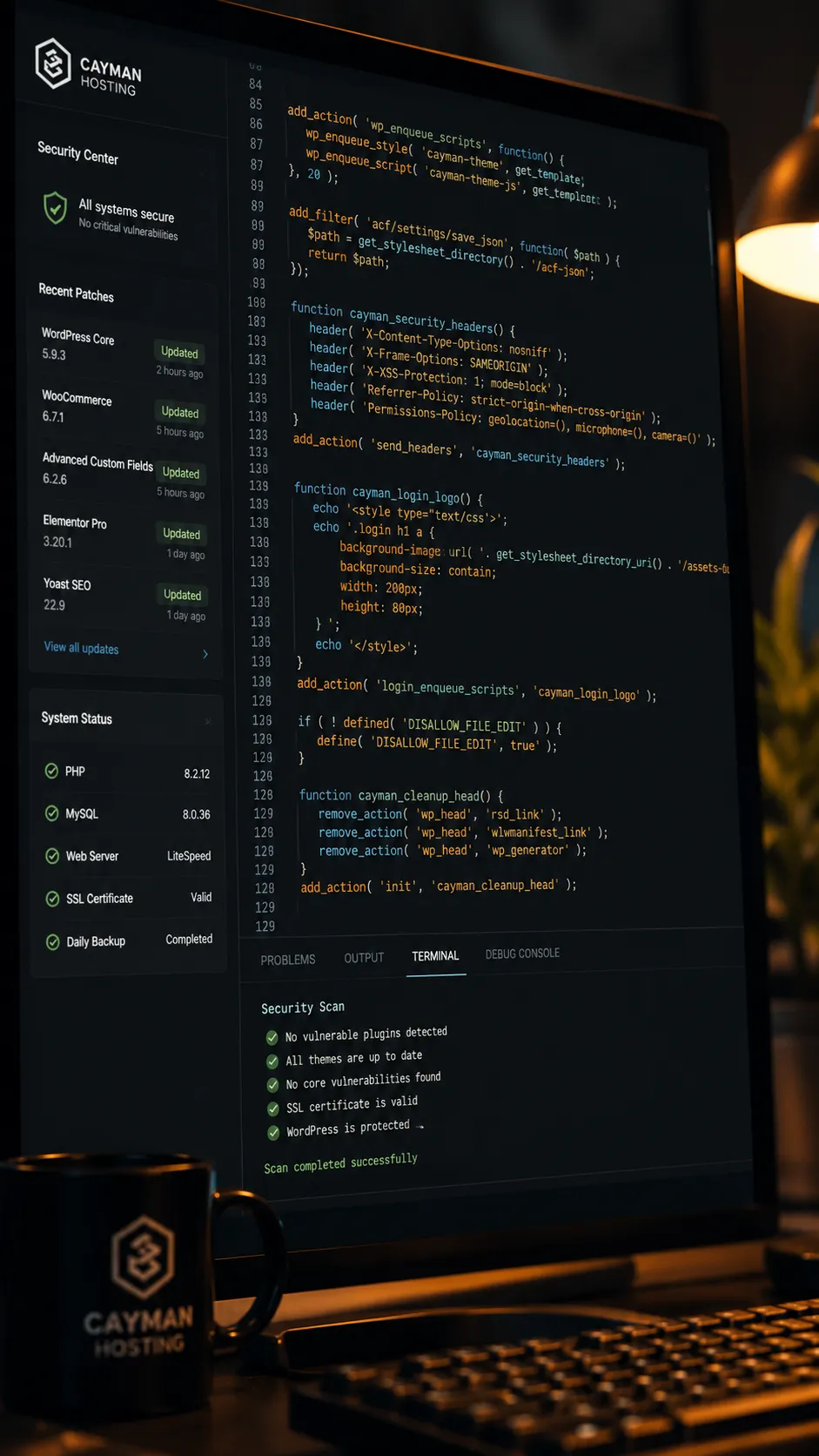
Task: Click the green shield All systems secure icon
Action: click(x=56, y=208)
